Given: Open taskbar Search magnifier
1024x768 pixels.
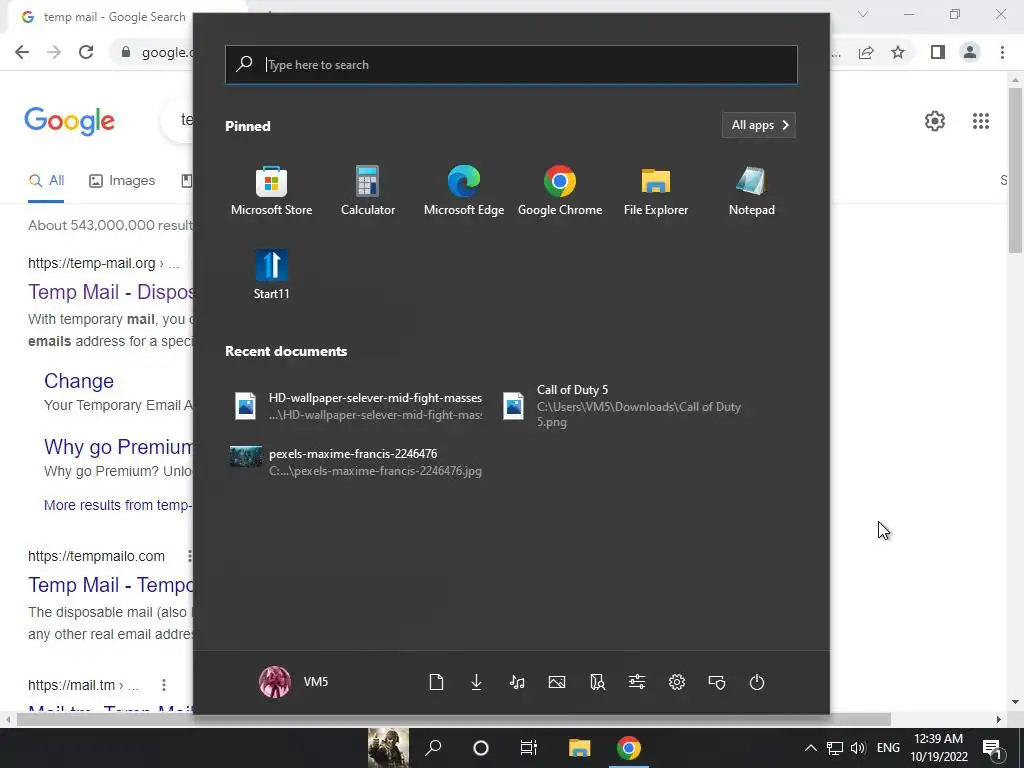Looking at the screenshot, I should (x=433, y=748).
